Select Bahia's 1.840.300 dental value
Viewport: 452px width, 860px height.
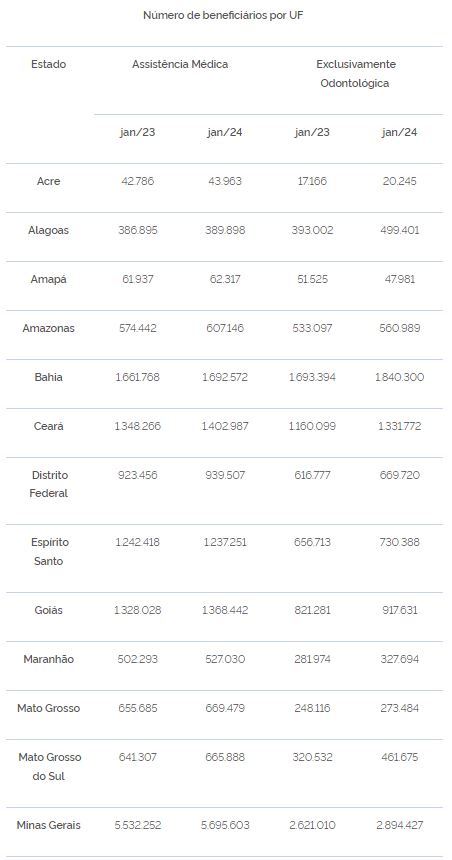tap(399, 377)
